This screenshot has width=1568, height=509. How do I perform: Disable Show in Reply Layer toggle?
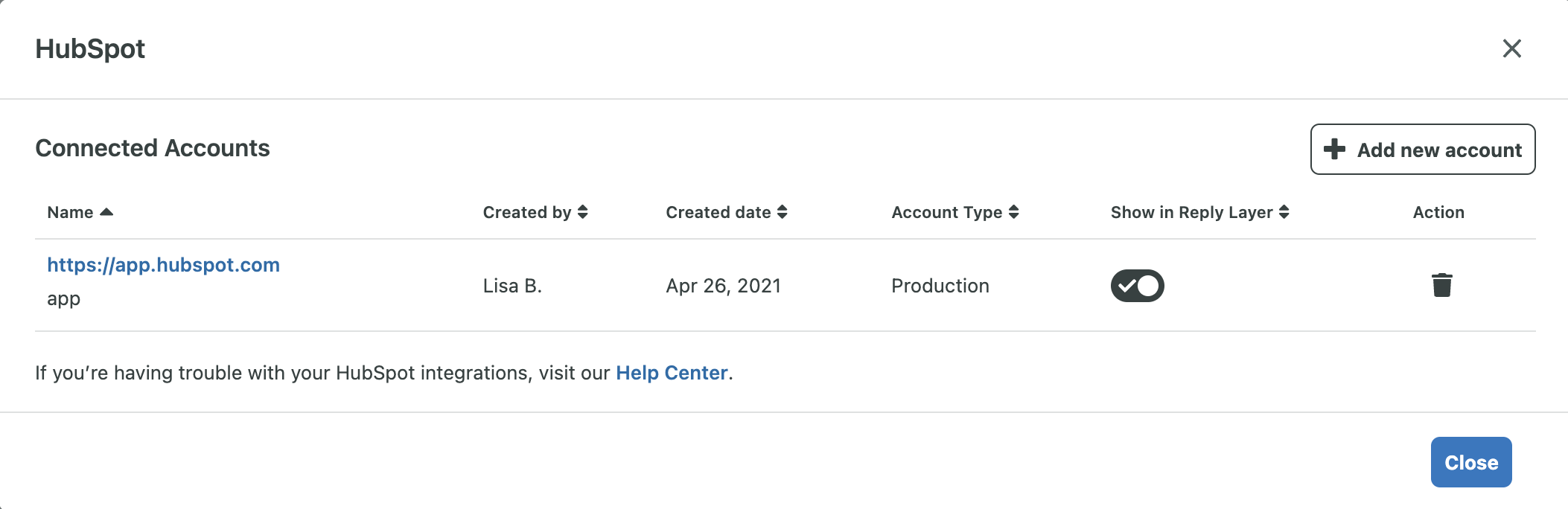[x=1137, y=286]
